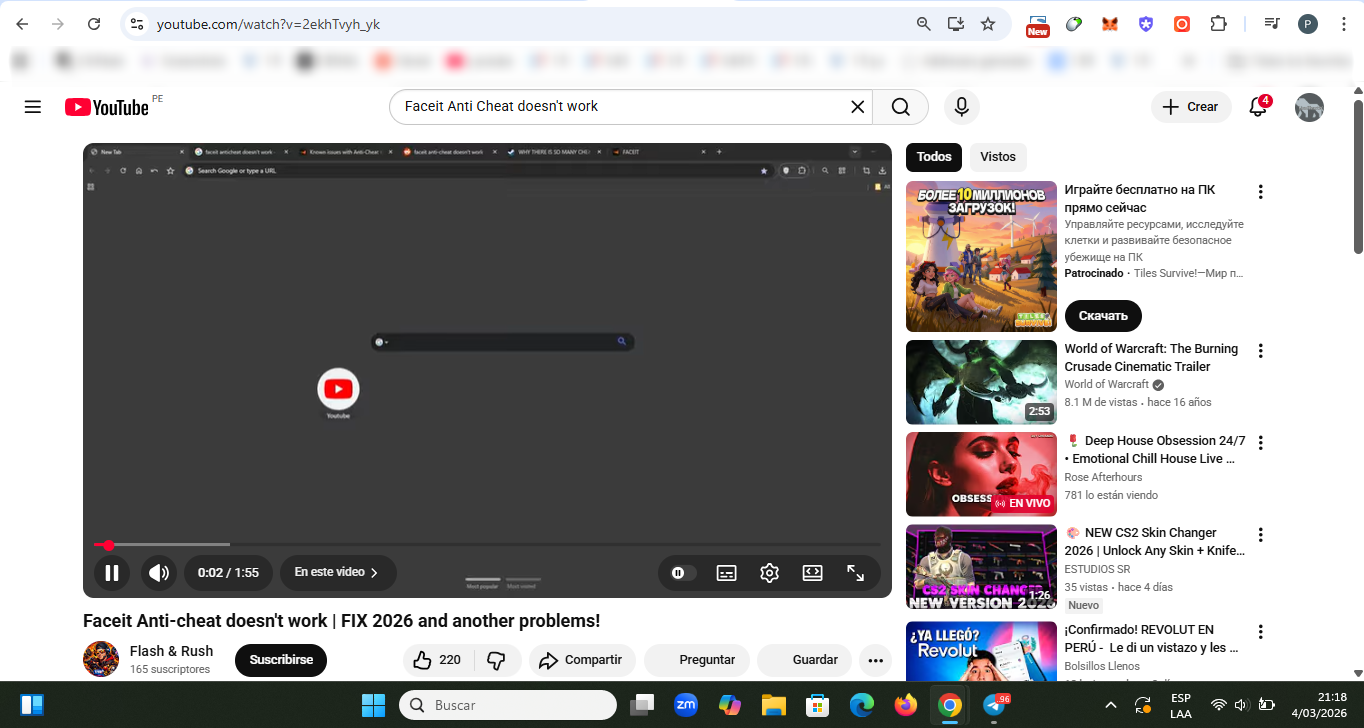
Task: Switch player to theater mode
Action: (x=812, y=573)
